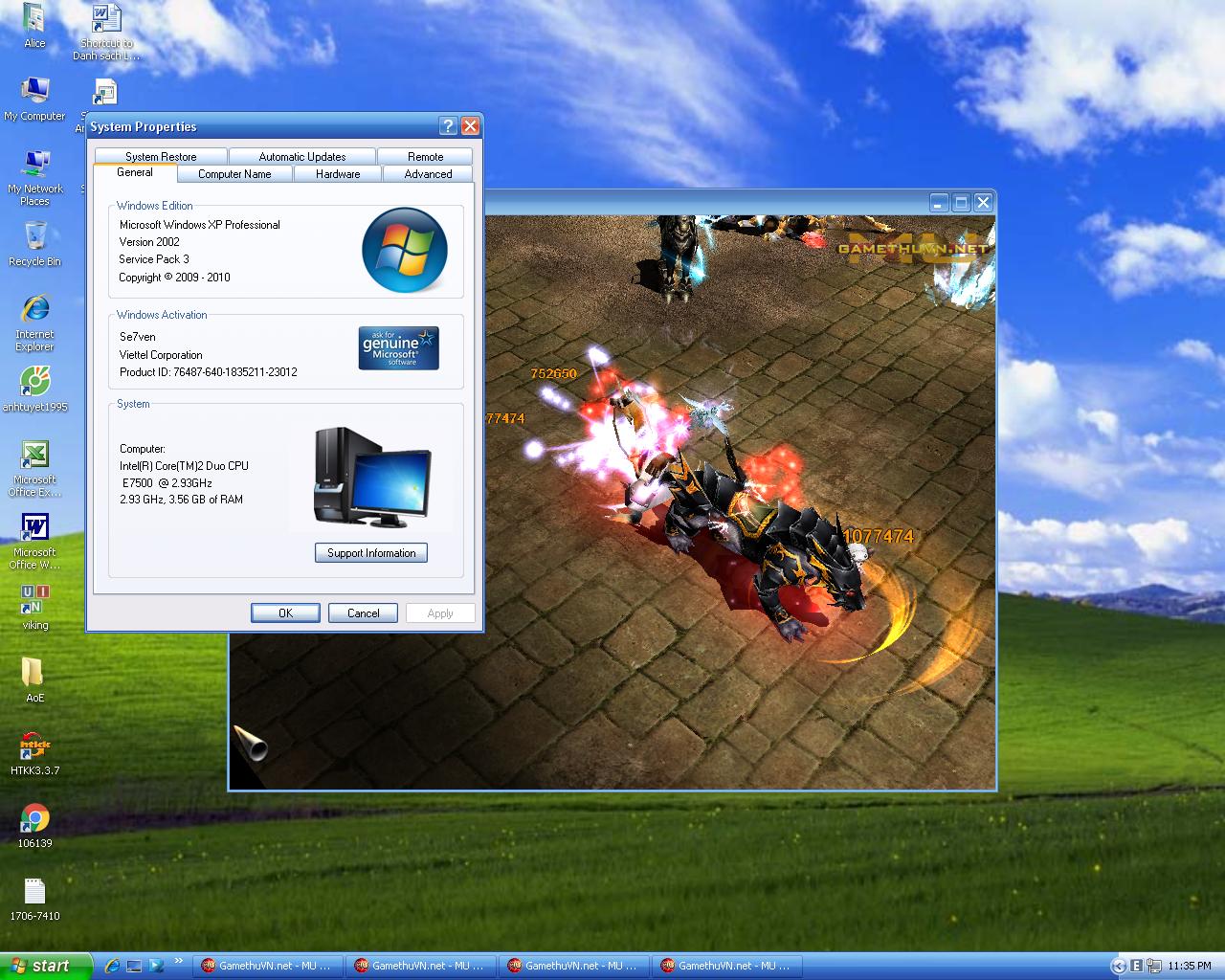1225x980 pixels.
Task: Click the Internet Explorer quick launch icon
Action: (x=112, y=966)
